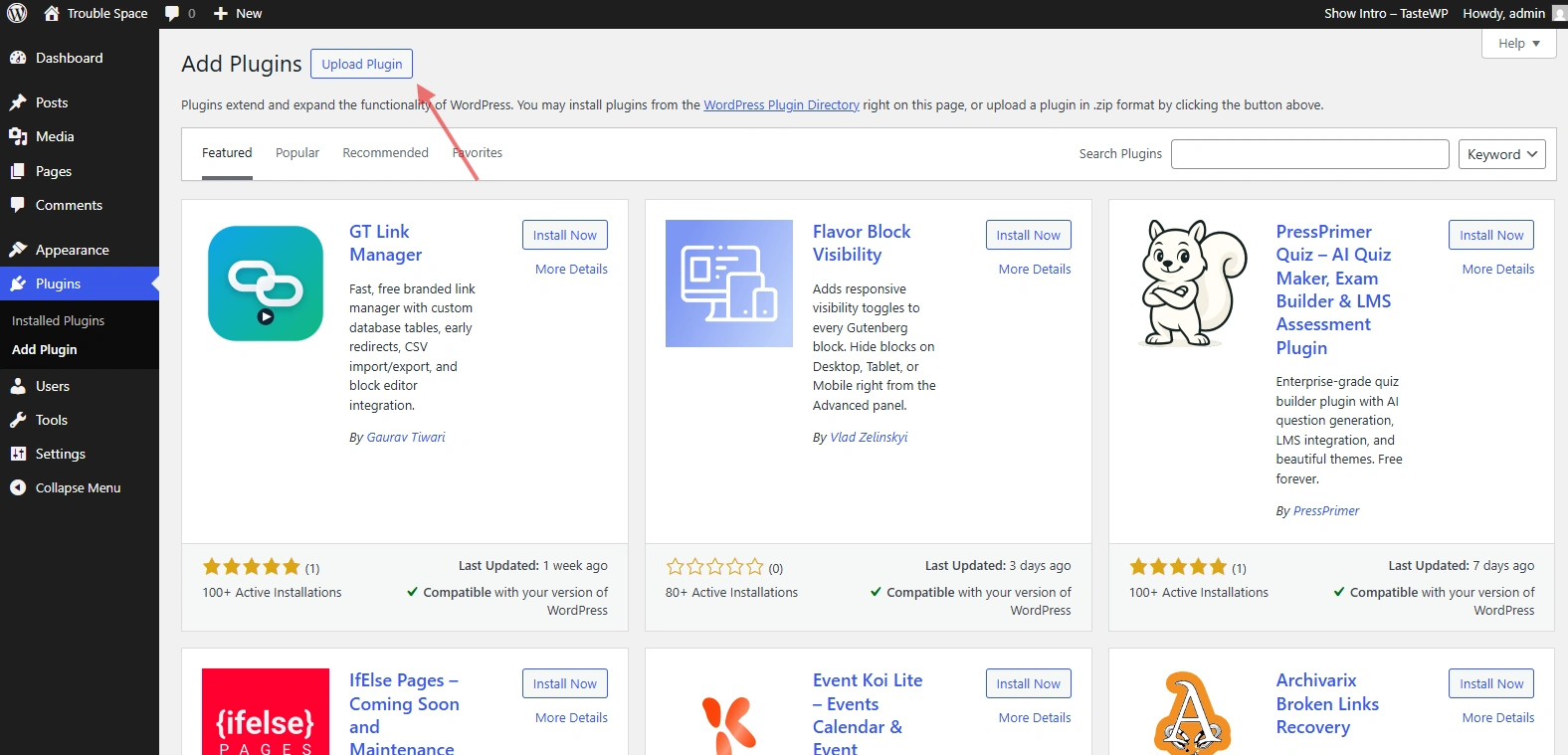1568x755 pixels.
Task: Click GT Link Manager plugin icon
Action: 266,283
